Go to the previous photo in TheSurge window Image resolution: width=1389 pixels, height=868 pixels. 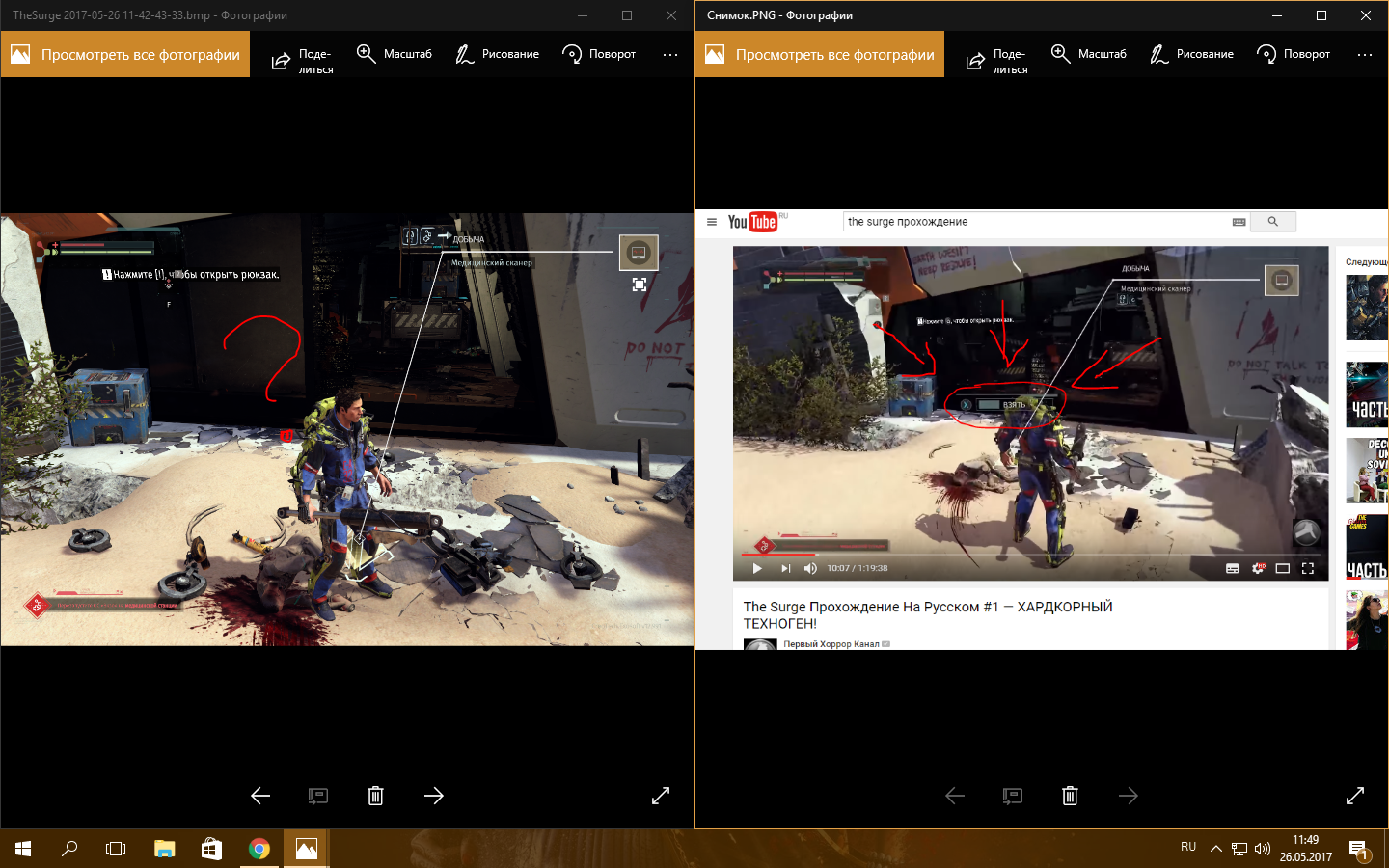[x=260, y=796]
